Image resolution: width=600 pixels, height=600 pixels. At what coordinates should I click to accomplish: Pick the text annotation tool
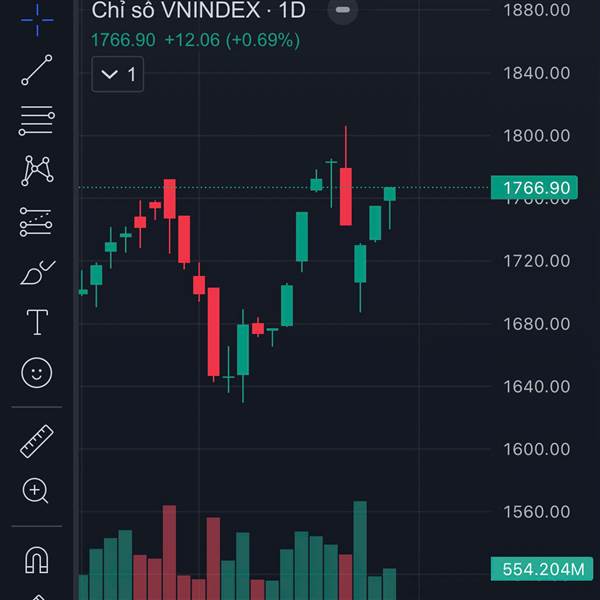tap(37, 322)
